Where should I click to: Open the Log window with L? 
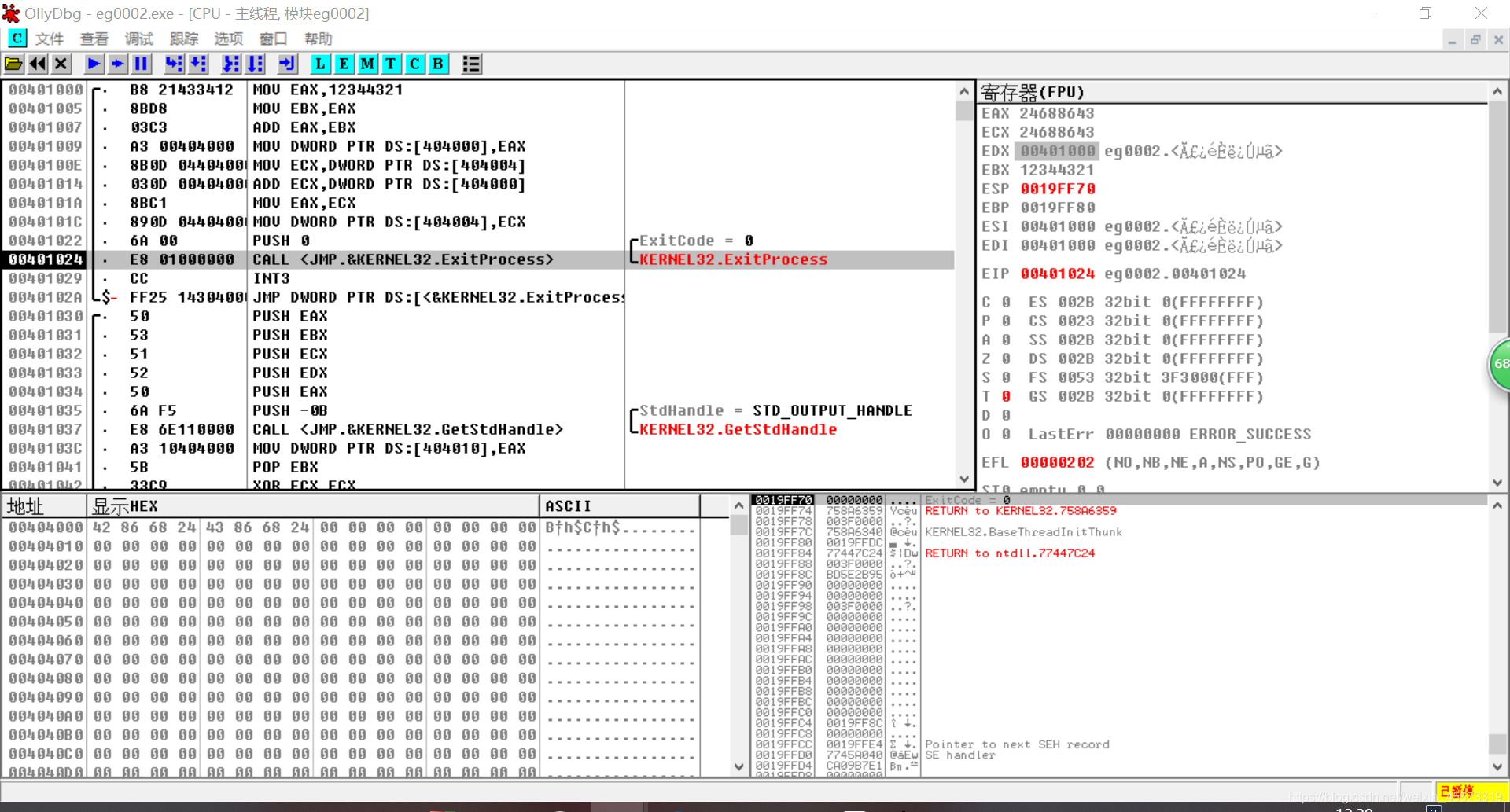pyautogui.click(x=320, y=64)
